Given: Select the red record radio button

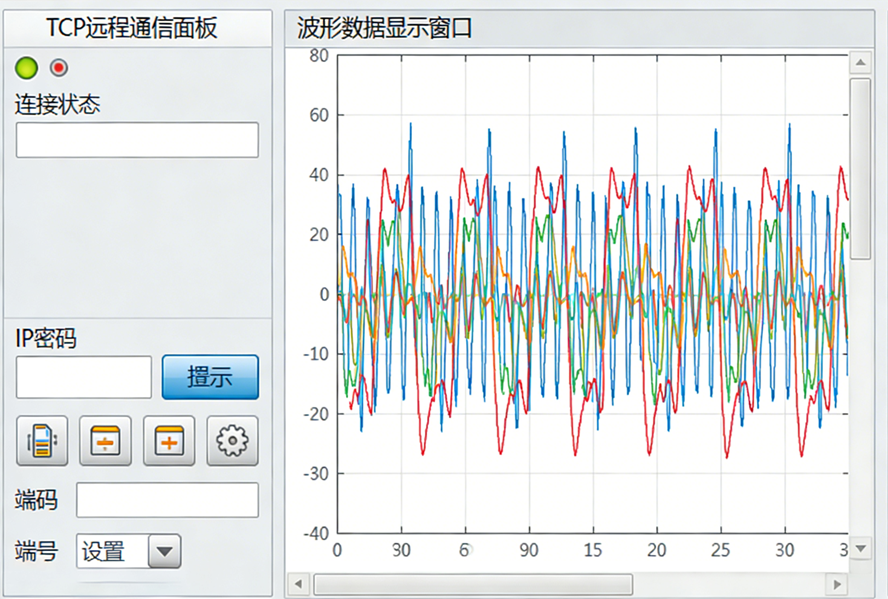Looking at the screenshot, I should (59, 68).
